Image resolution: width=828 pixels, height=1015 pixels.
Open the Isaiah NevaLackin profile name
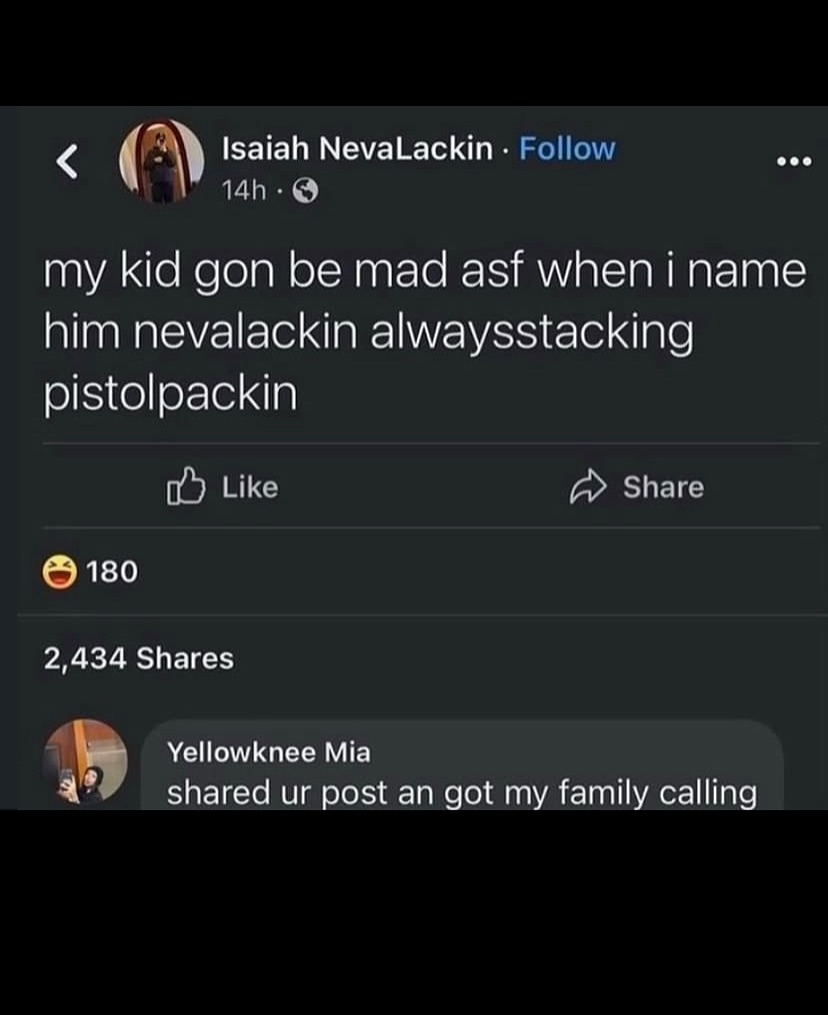[357, 149]
